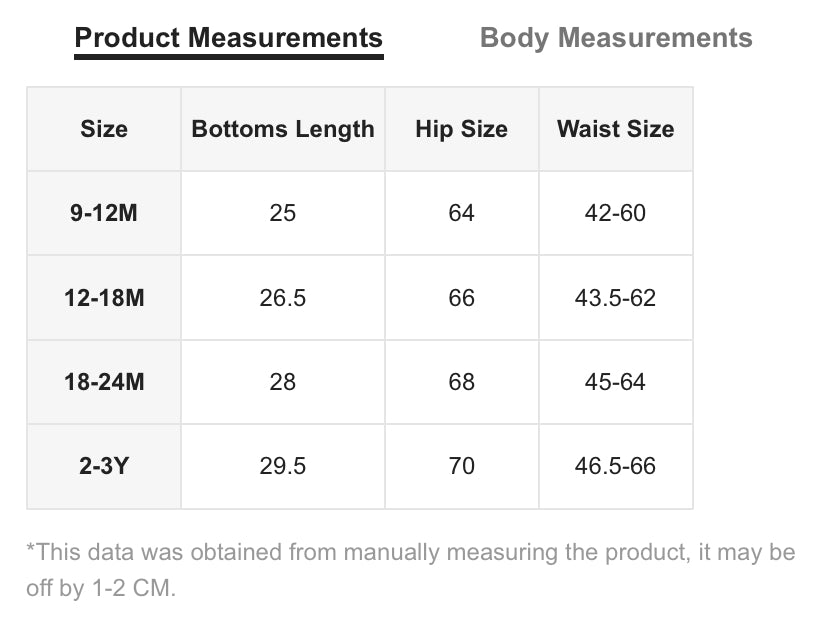Click the Waist Size column header
828x642 pixels.
[615, 129]
